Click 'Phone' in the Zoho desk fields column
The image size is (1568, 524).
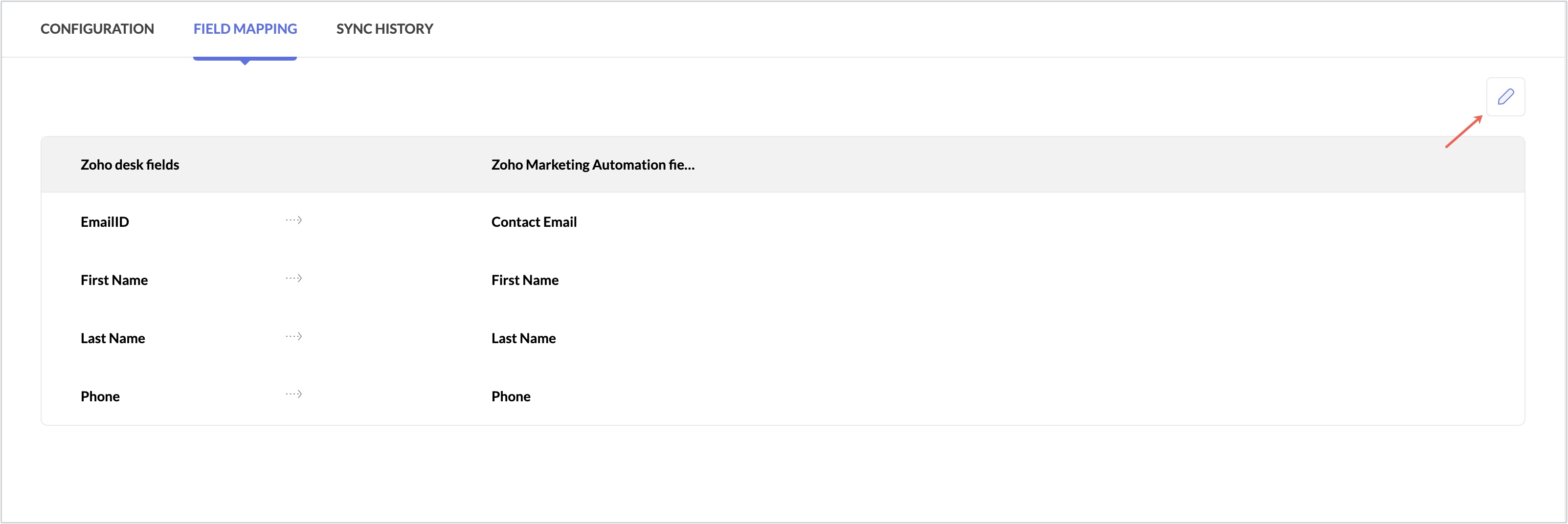click(x=100, y=397)
